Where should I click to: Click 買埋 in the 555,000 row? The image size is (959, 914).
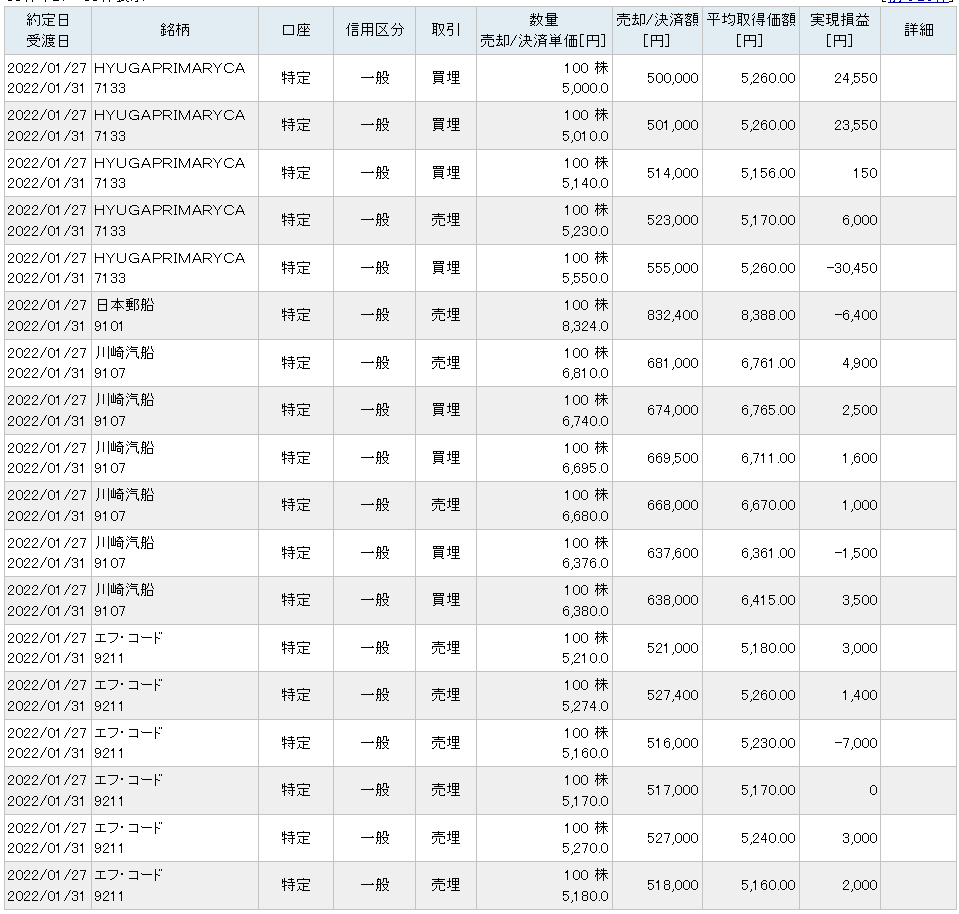pyautogui.click(x=446, y=268)
